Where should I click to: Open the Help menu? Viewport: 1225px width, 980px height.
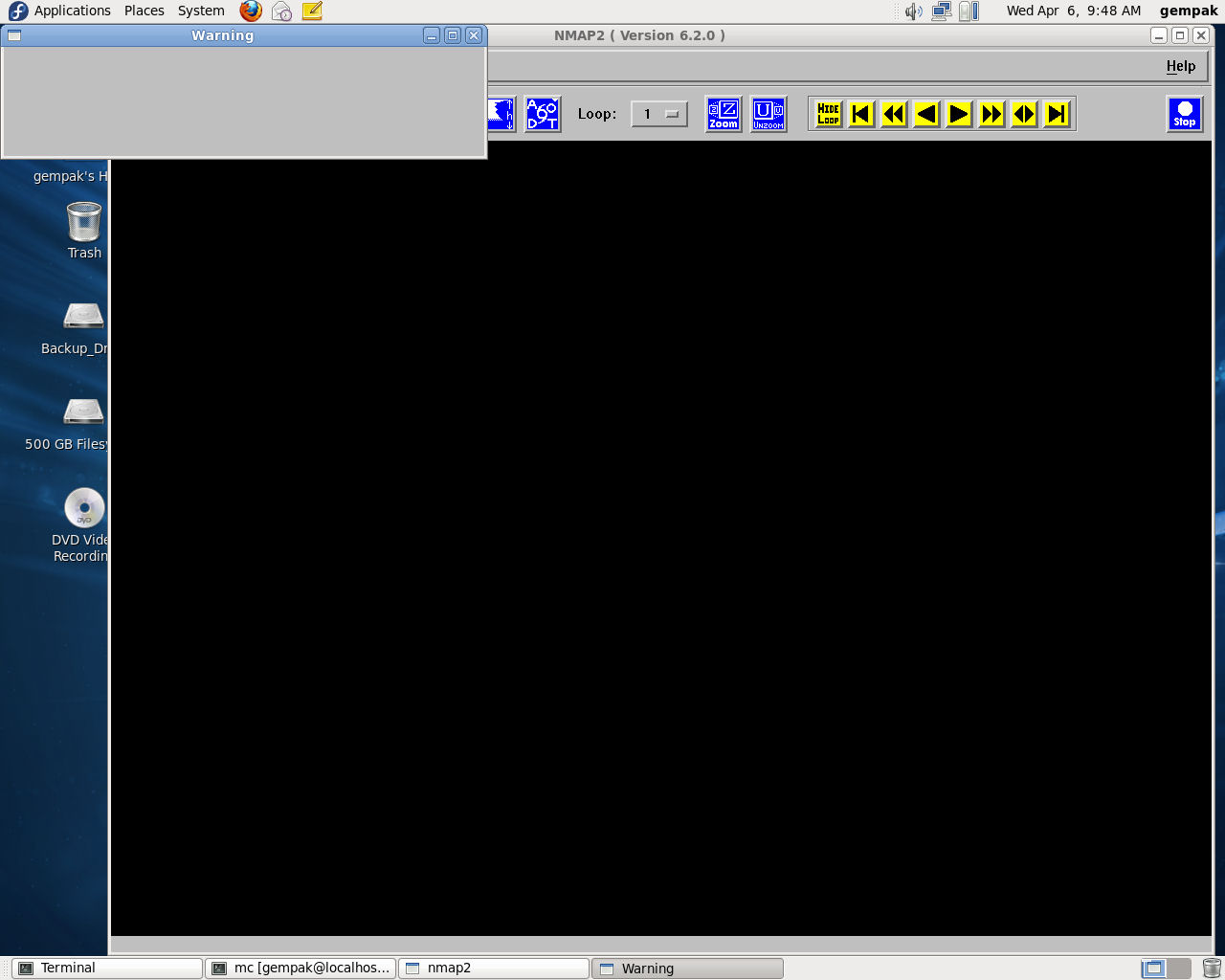[x=1180, y=66]
